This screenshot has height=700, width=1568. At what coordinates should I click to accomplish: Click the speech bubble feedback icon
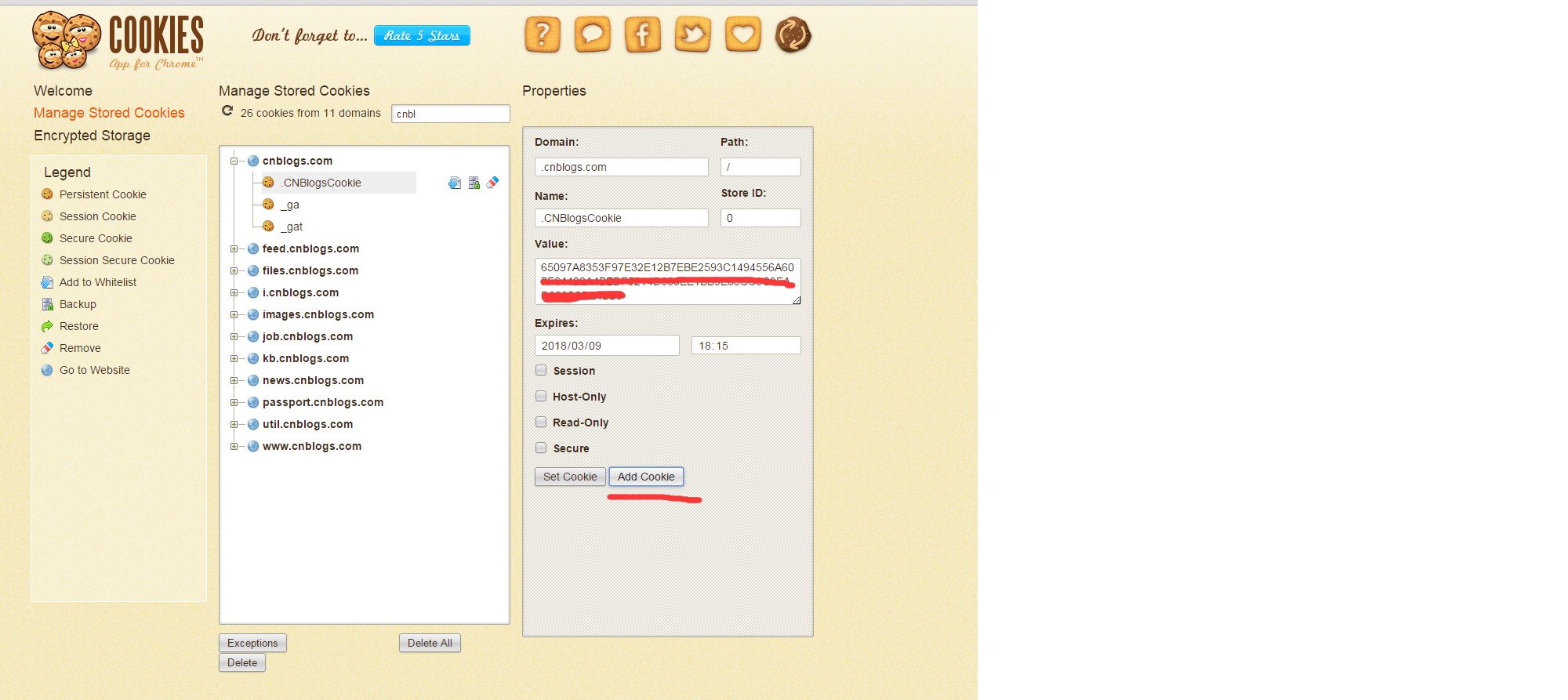point(593,34)
